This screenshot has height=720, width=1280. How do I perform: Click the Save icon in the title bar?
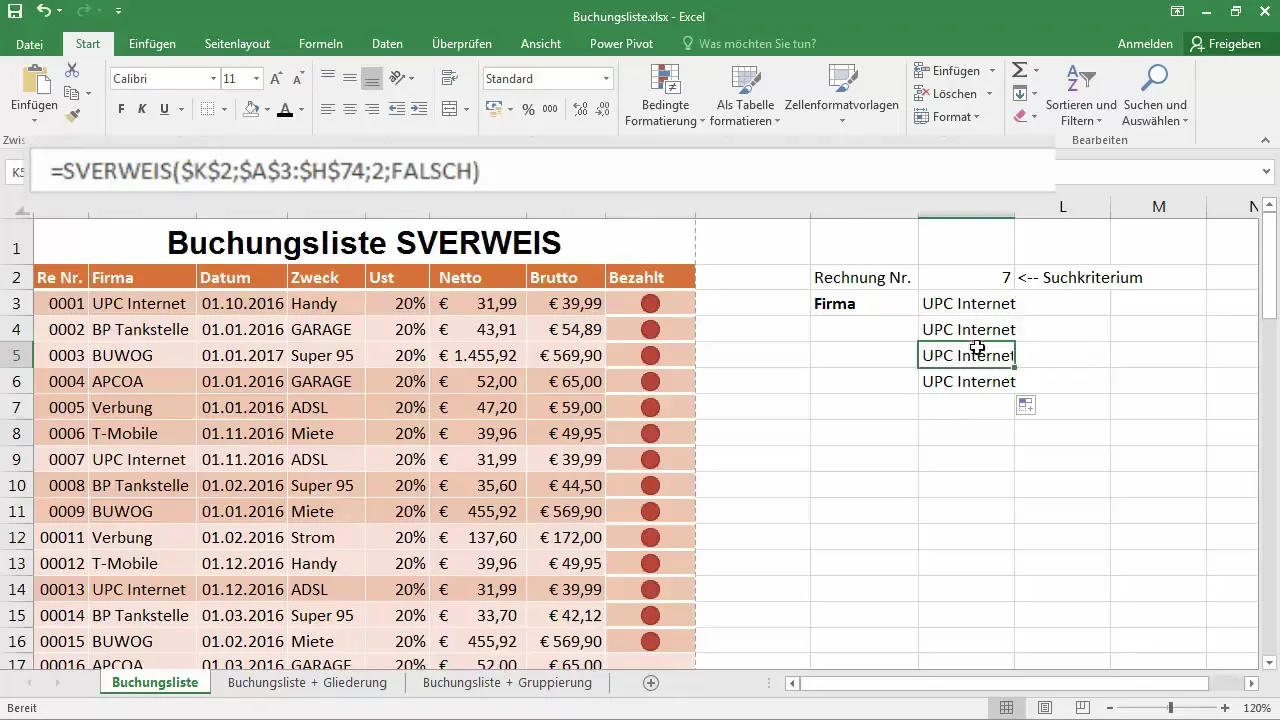click(x=13, y=11)
